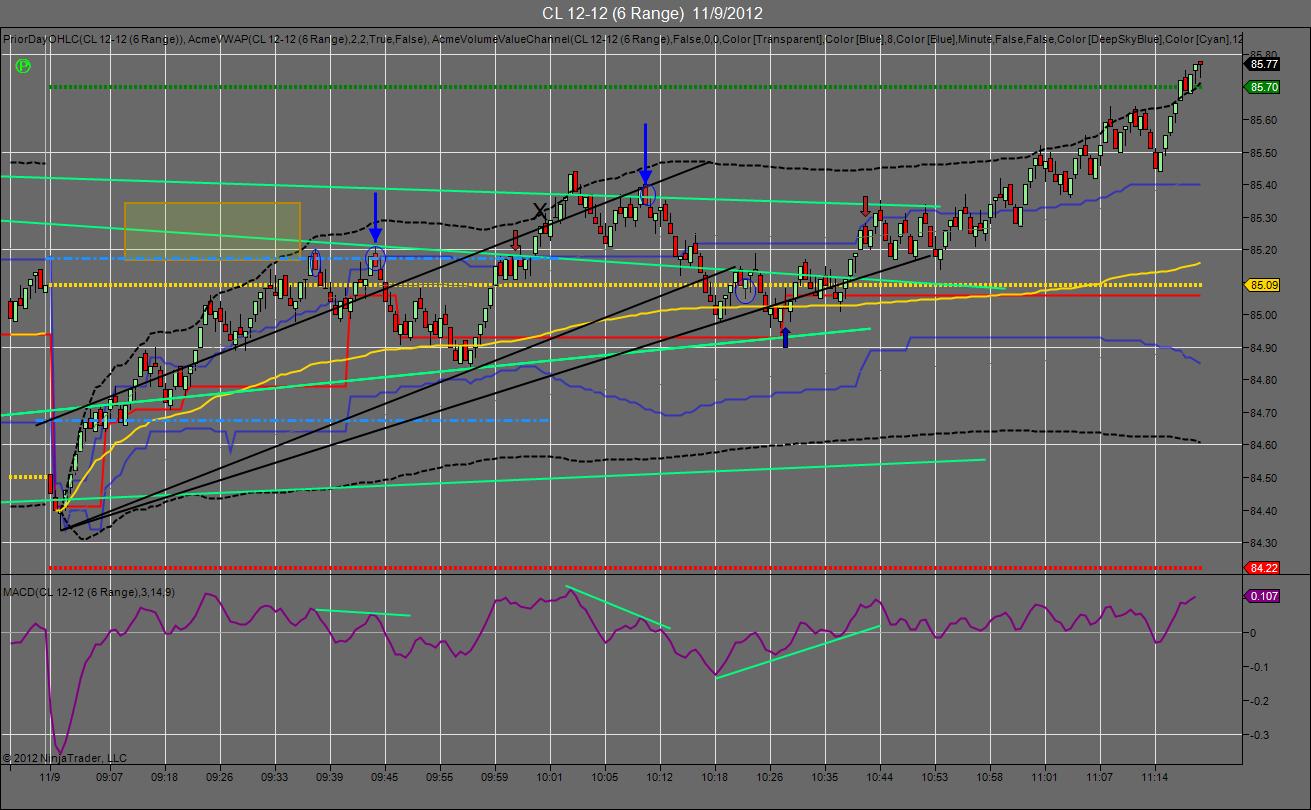The width and height of the screenshot is (1311, 810).
Task: Click the 09:07 time axis label
Action: coord(109,776)
